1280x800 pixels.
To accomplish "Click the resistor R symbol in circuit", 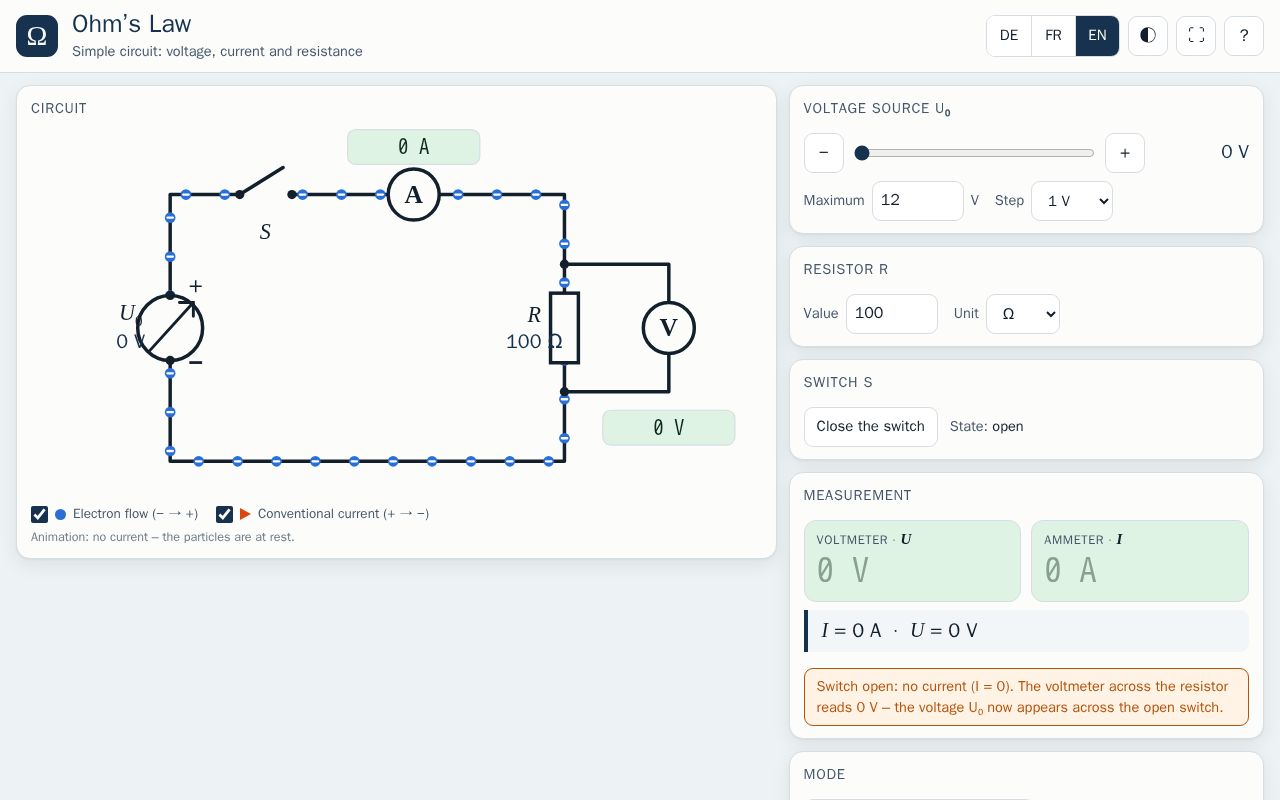I will coord(564,328).
